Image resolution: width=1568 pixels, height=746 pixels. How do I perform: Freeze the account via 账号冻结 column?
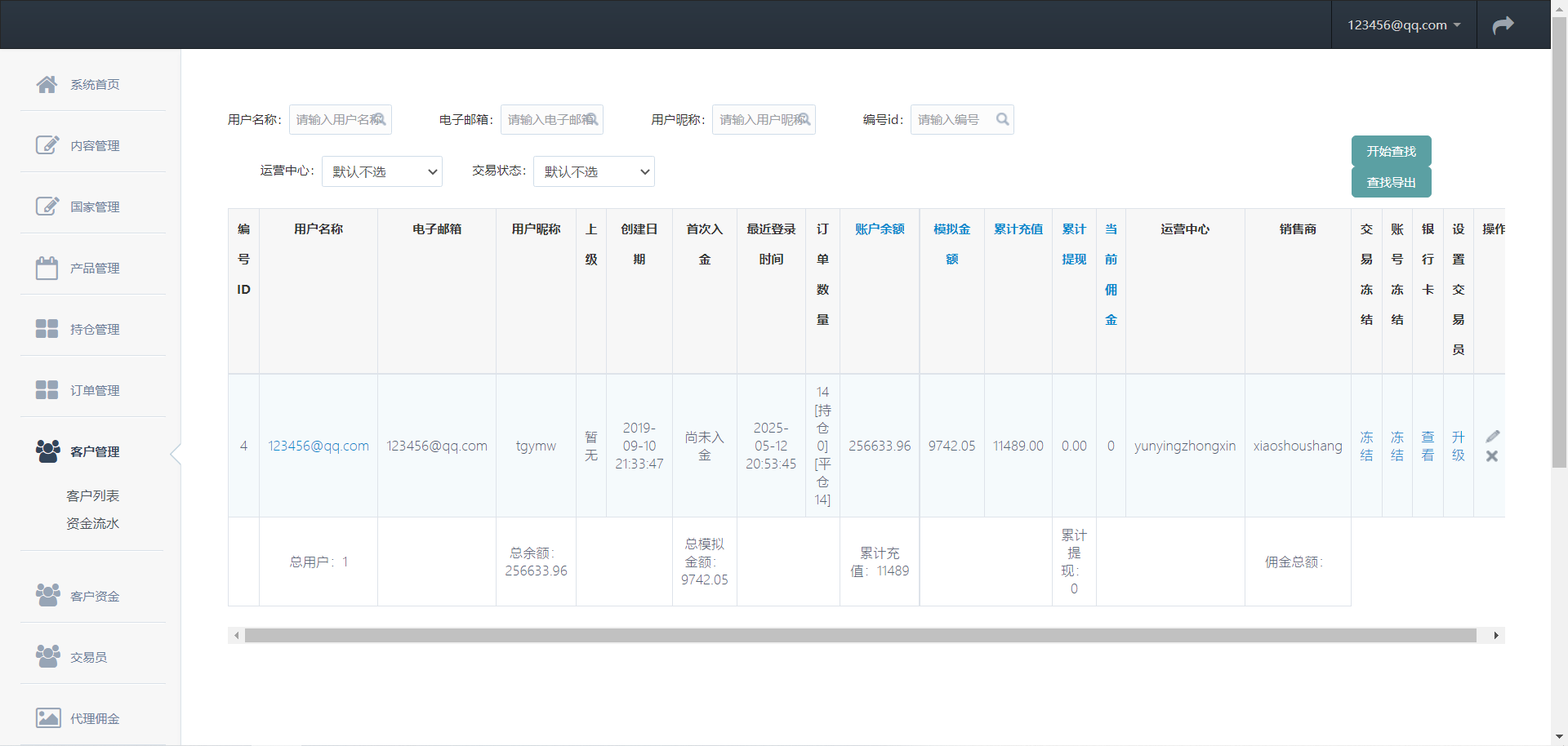[1396, 446]
